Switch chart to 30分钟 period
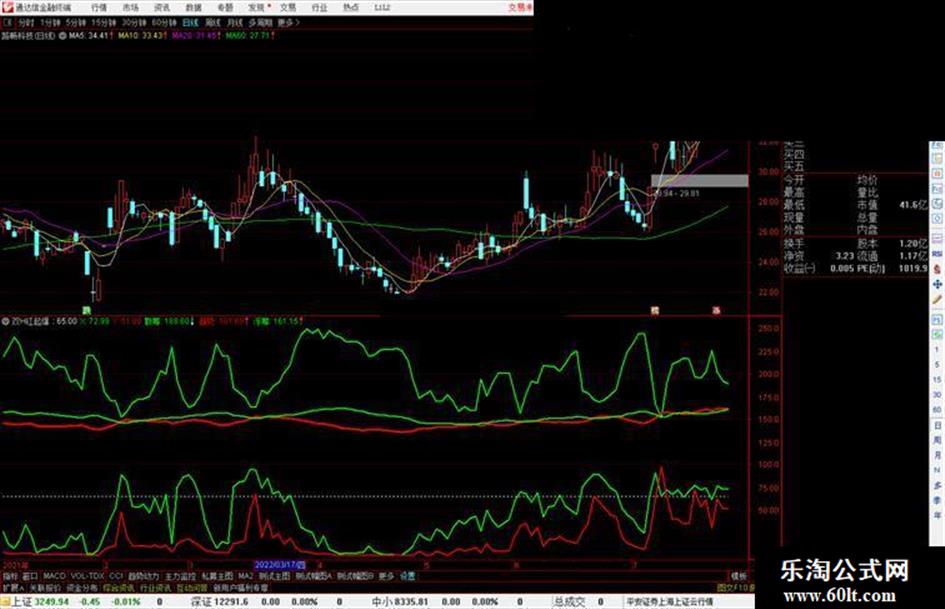This screenshot has width=945, height=609. pos(134,22)
